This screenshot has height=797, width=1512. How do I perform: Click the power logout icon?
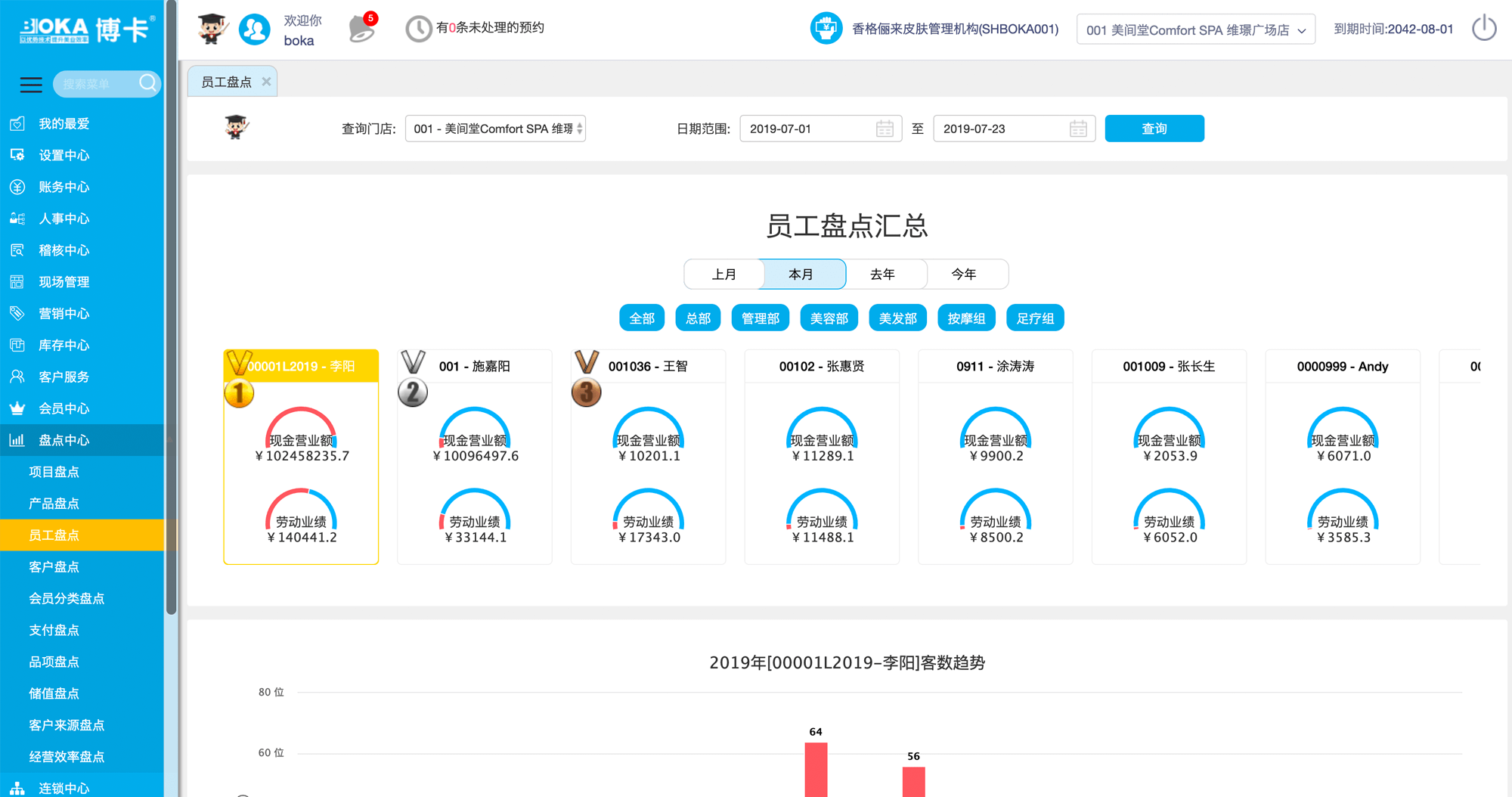click(x=1483, y=29)
